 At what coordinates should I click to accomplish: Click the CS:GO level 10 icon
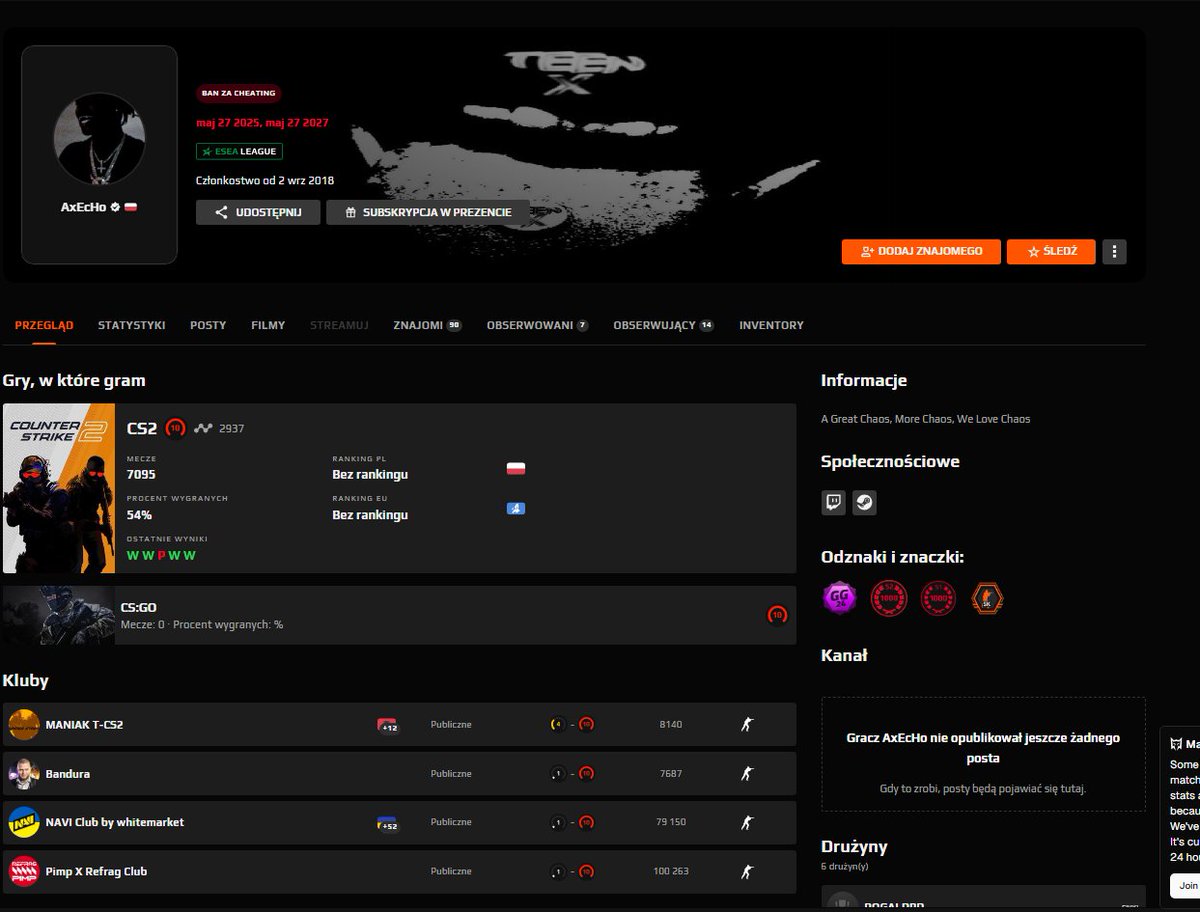pos(777,615)
